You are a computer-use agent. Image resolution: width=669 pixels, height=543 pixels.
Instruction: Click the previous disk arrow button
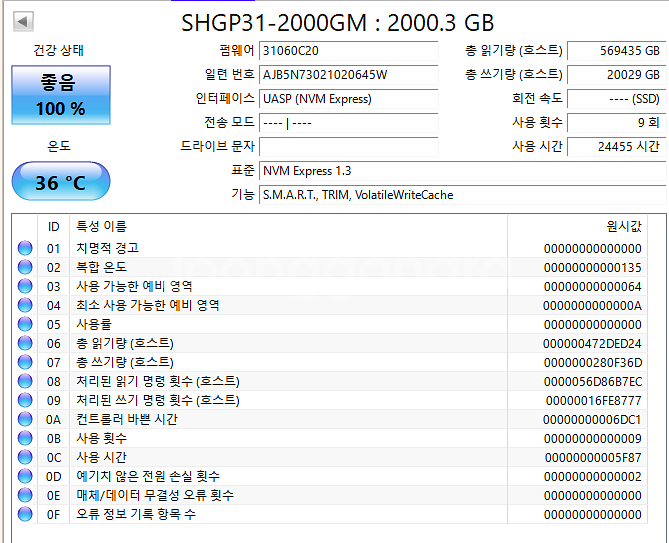click(x=23, y=21)
